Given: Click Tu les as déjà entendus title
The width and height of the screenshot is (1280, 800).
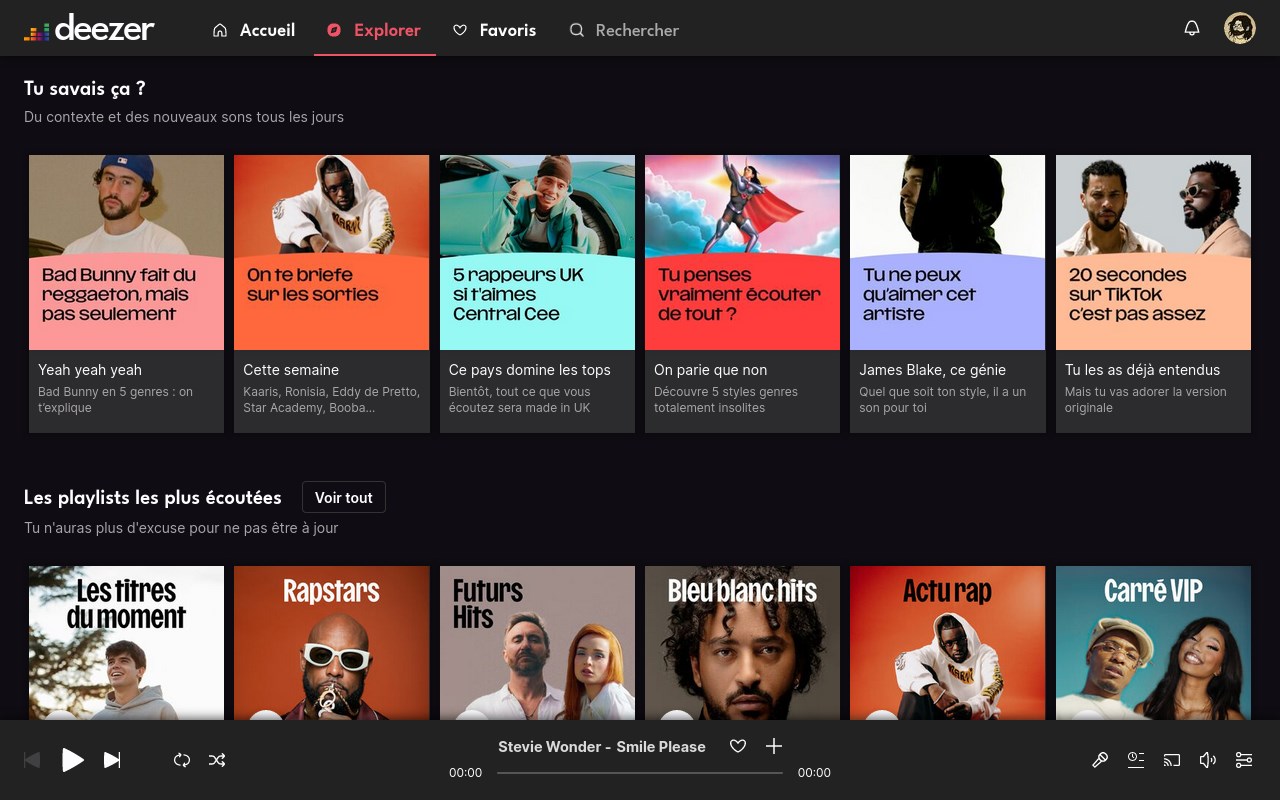Looking at the screenshot, I should (1142, 370).
